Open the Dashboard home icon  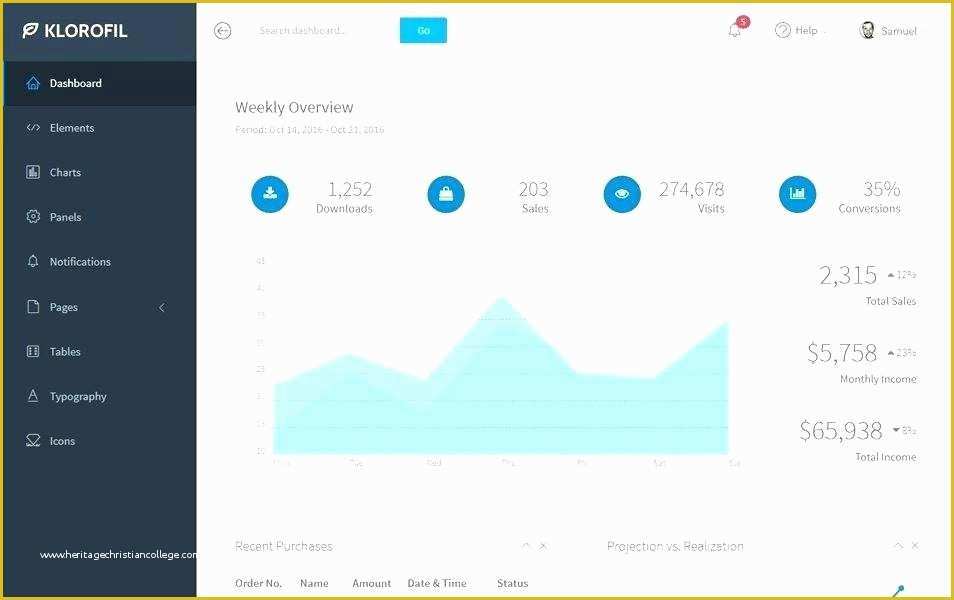coord(33,83)
